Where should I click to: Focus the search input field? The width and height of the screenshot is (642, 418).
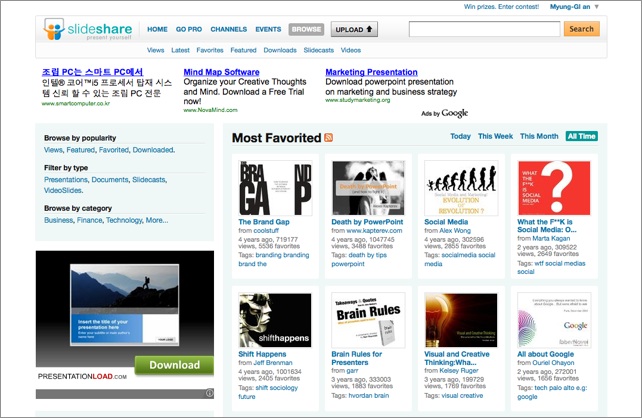[x=484, y=29]
